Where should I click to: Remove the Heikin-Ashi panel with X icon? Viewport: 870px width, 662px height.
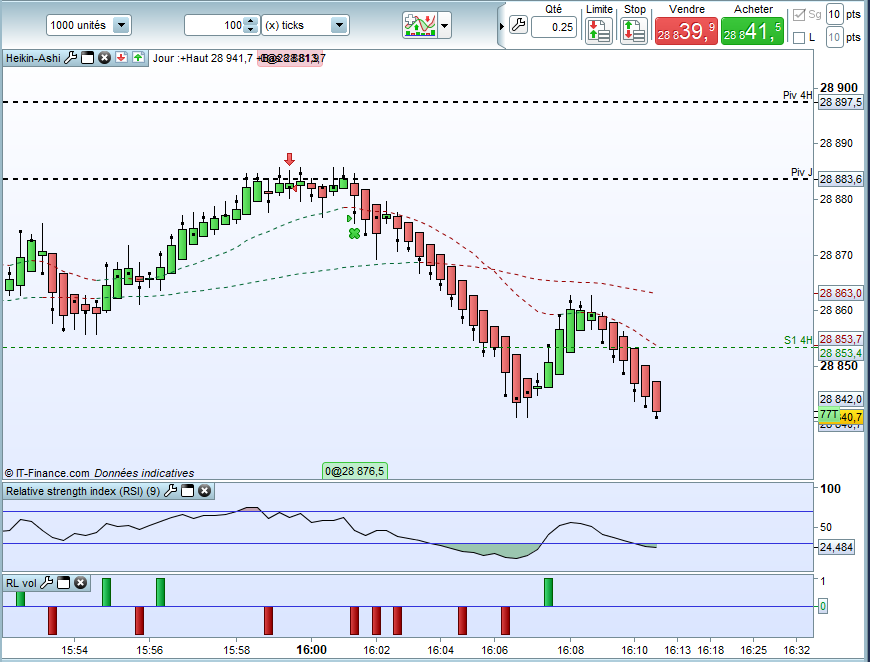(x=104, y=58)
